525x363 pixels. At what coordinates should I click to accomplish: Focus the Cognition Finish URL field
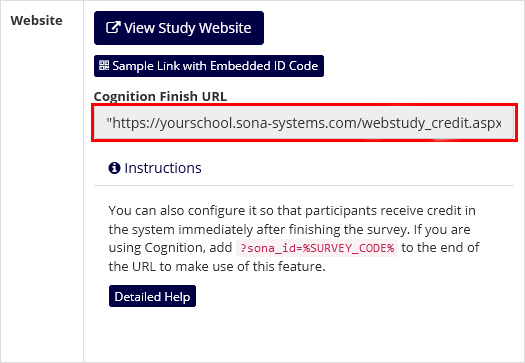coord(304,123)
